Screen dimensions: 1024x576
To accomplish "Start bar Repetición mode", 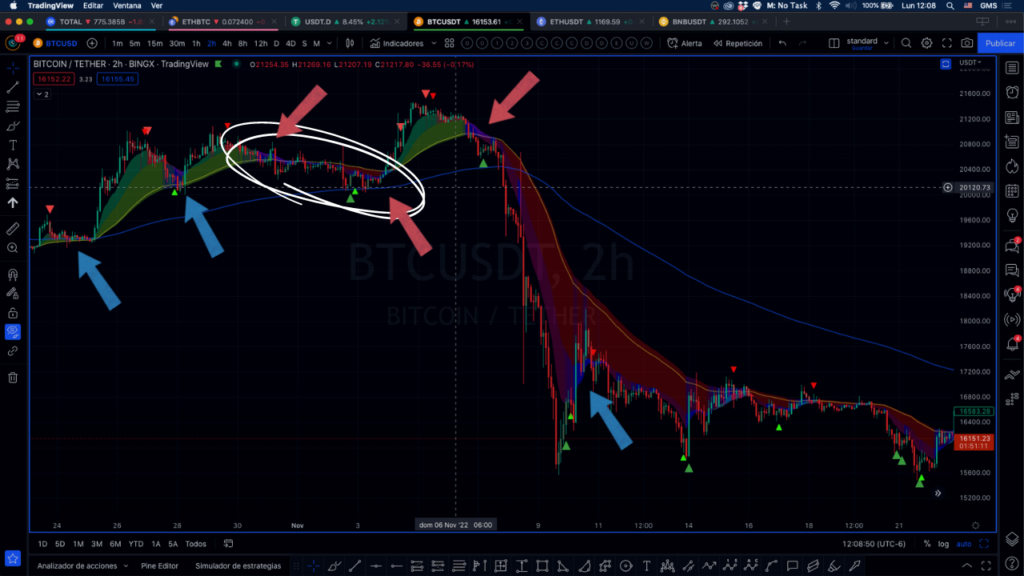I will (738, 43).
